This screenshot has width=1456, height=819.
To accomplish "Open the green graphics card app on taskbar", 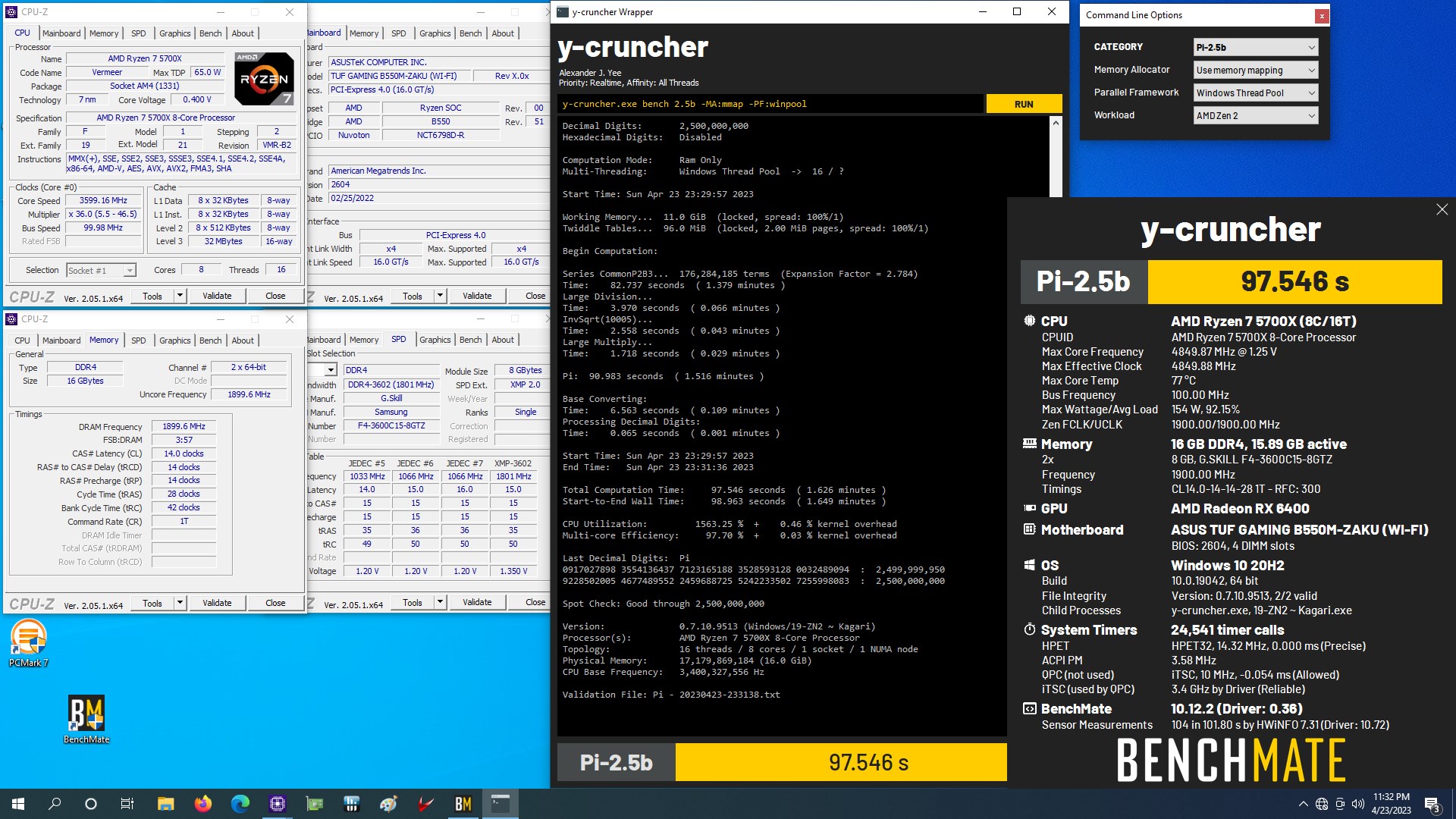I will pos(314,804).
